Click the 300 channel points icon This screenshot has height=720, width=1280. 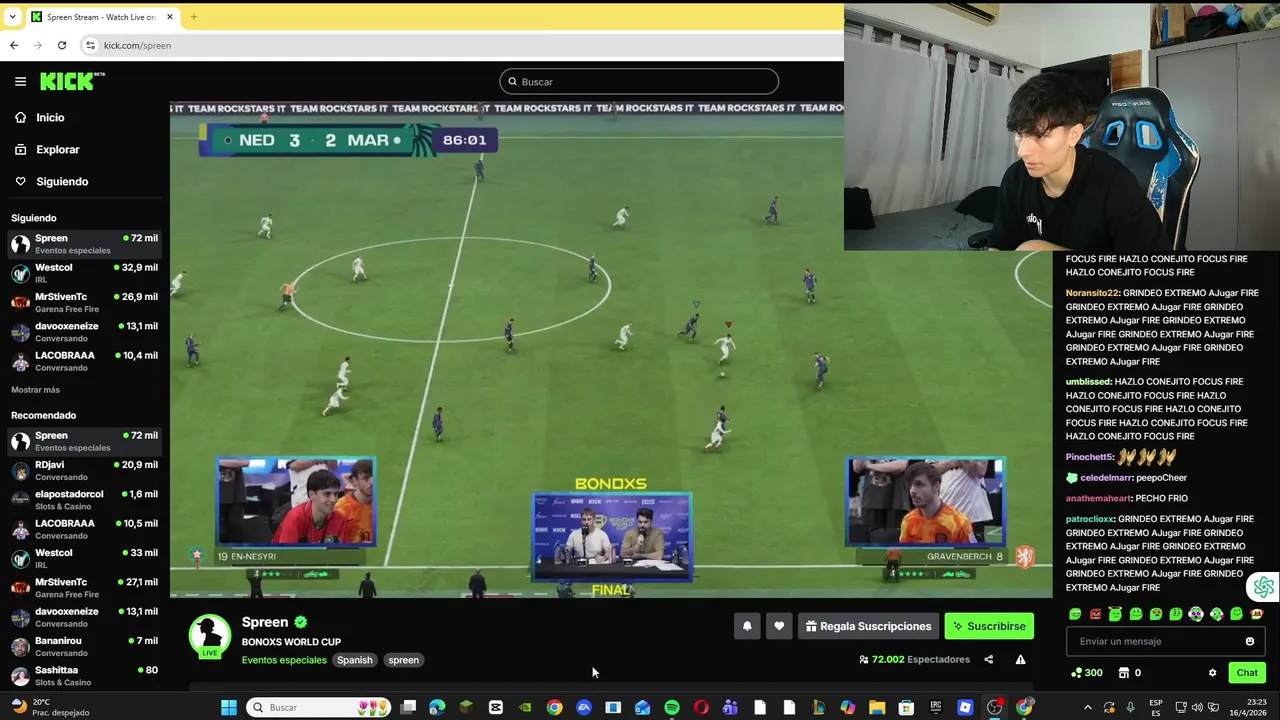click(x=1086, y=673)
